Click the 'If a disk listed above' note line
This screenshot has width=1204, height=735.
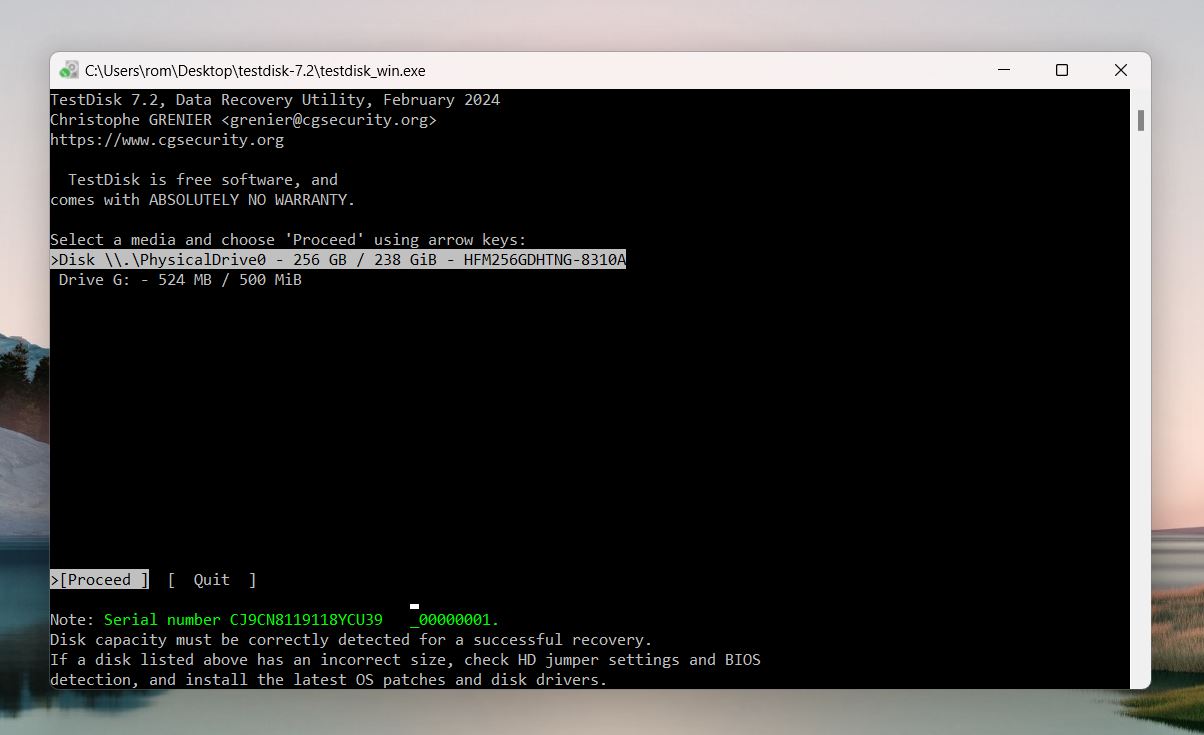click(405, 660)
